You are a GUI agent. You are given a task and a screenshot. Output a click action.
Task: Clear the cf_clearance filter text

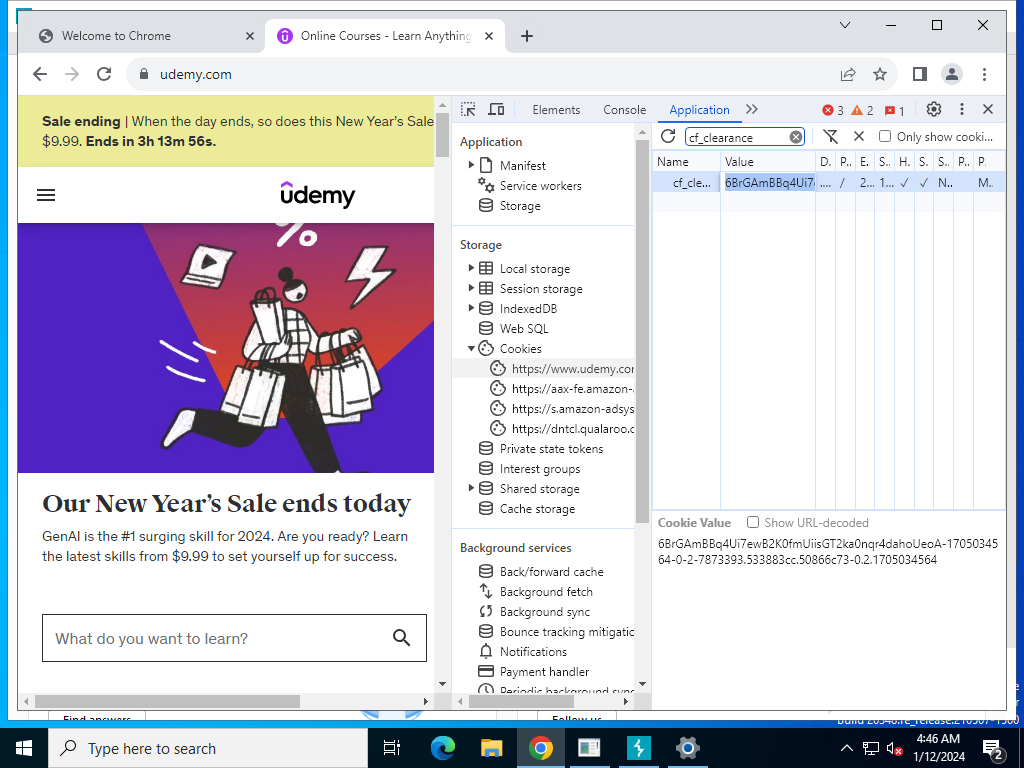[x=795, y=137]
